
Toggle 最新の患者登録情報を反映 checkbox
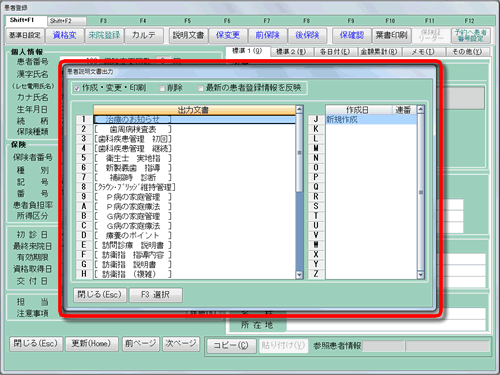click(200, 88)
